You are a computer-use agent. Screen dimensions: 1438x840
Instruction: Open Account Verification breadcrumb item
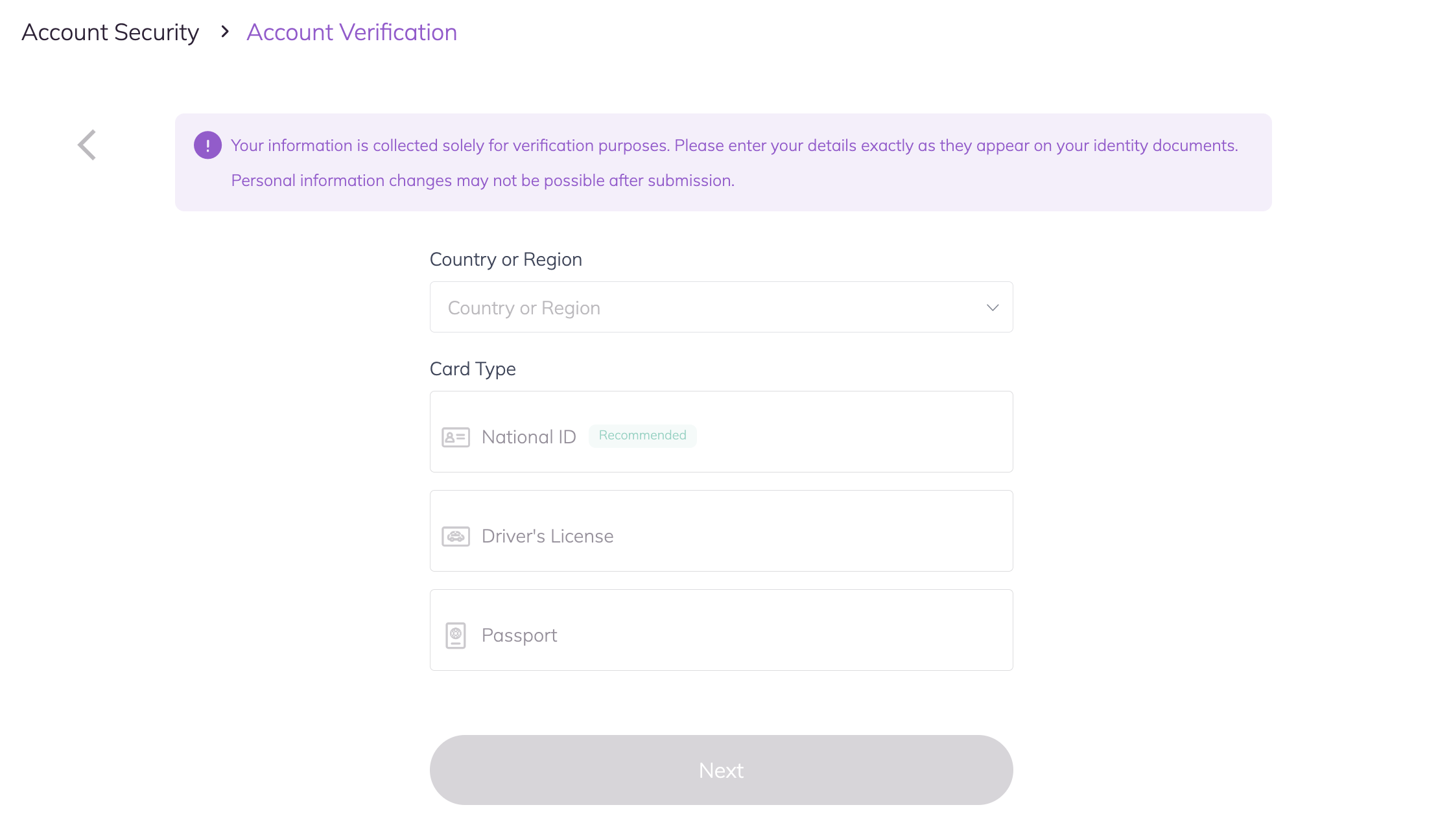click(x=351, y=32)
